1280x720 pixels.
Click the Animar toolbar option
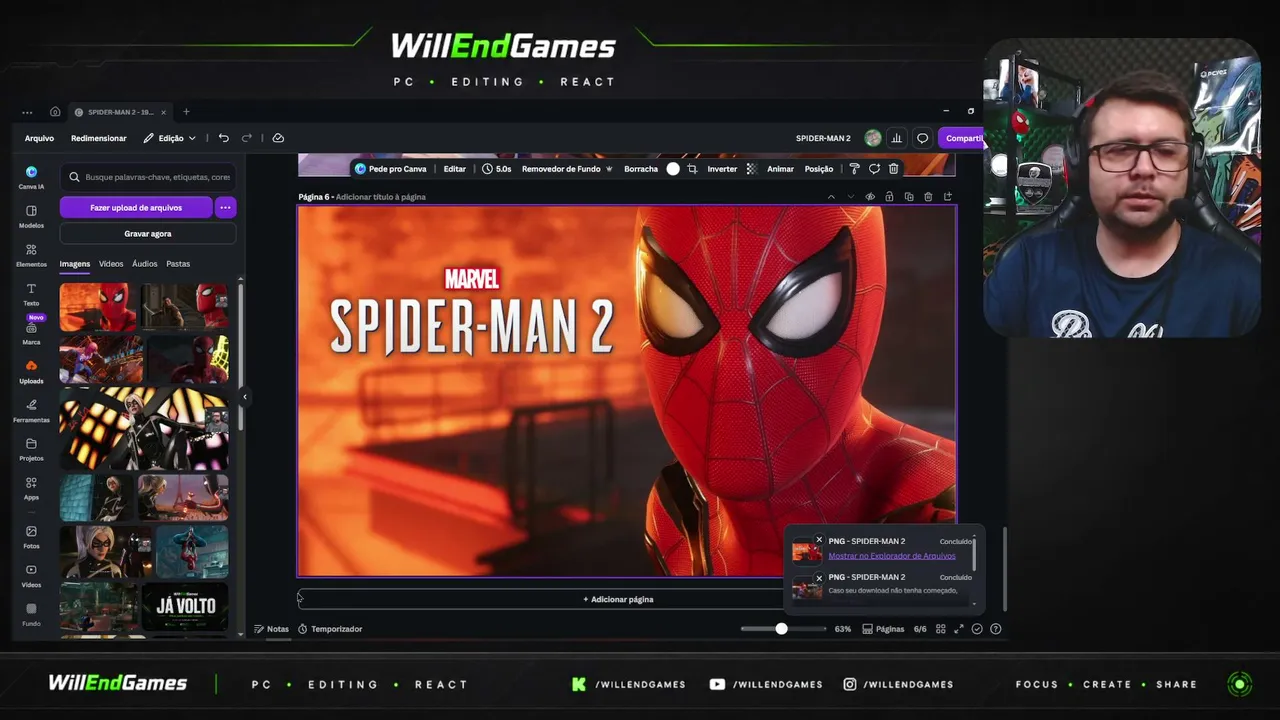780,169
